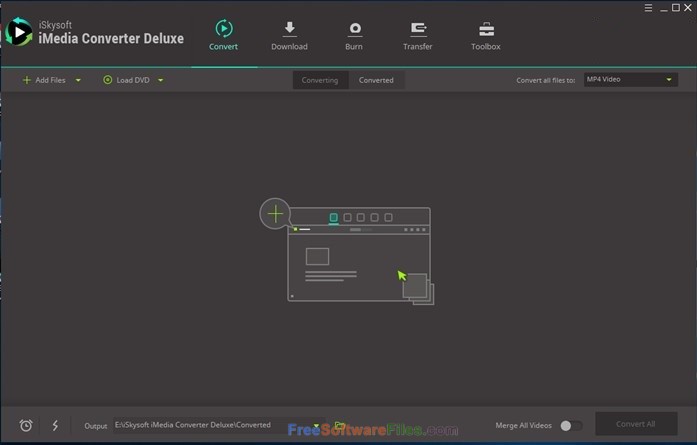697x445 pixels.
Task: Maximize the converter window
Action: coord(676,8)
